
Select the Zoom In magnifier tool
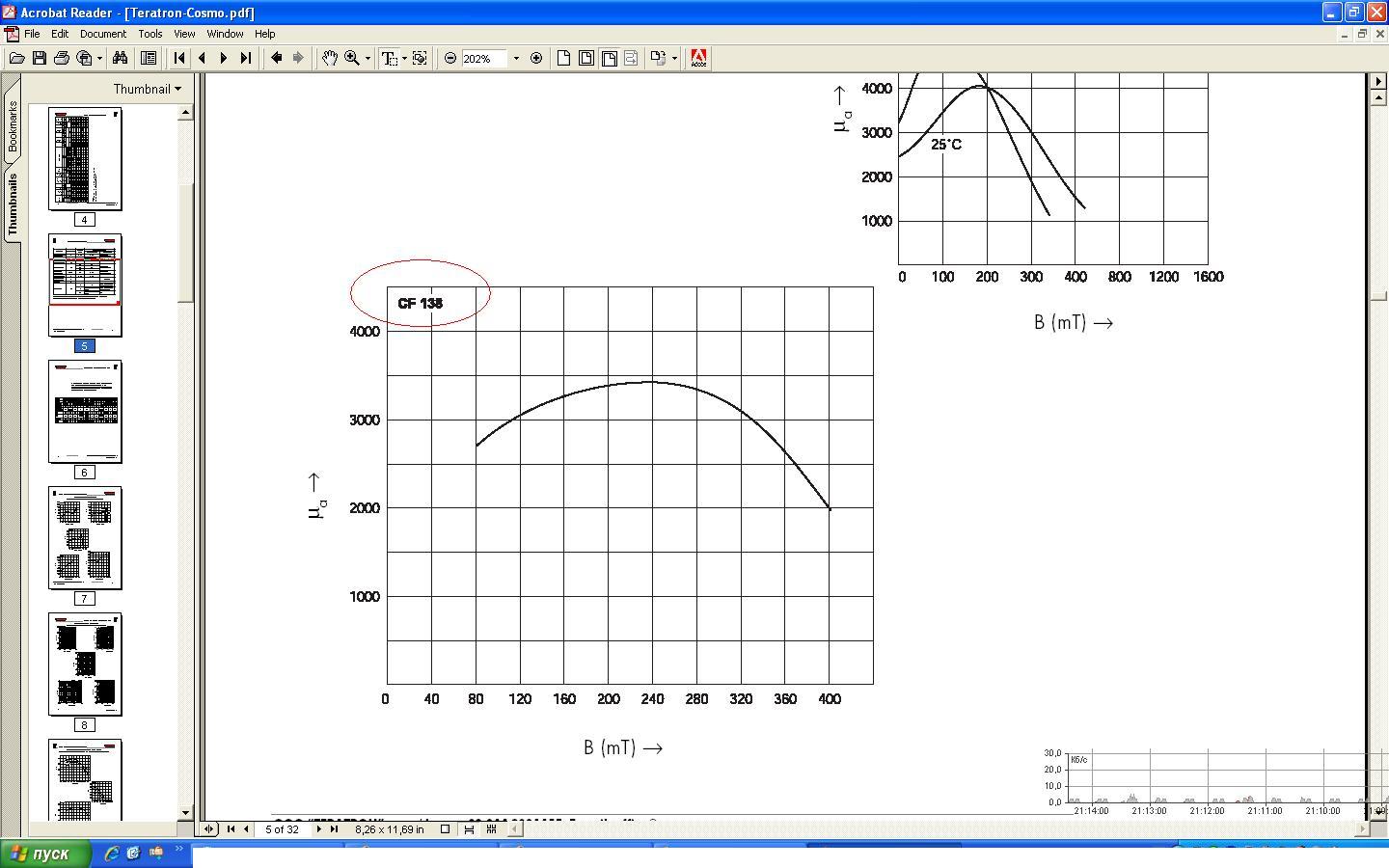coord(352,58)
